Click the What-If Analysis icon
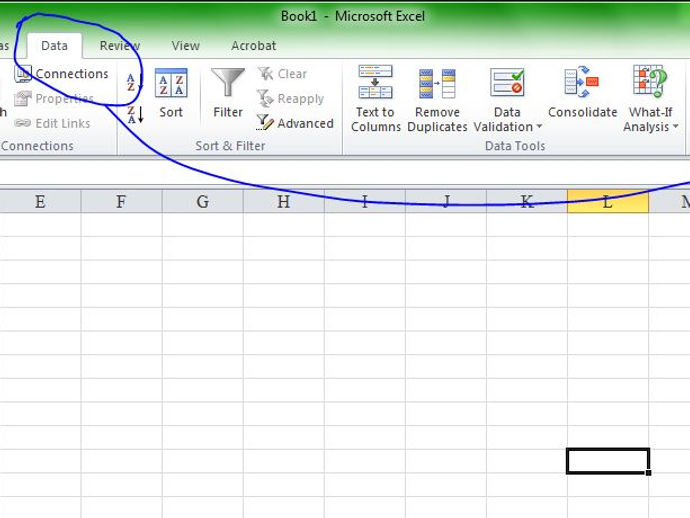The image size is (690, 518). click(x=650, y=82)
